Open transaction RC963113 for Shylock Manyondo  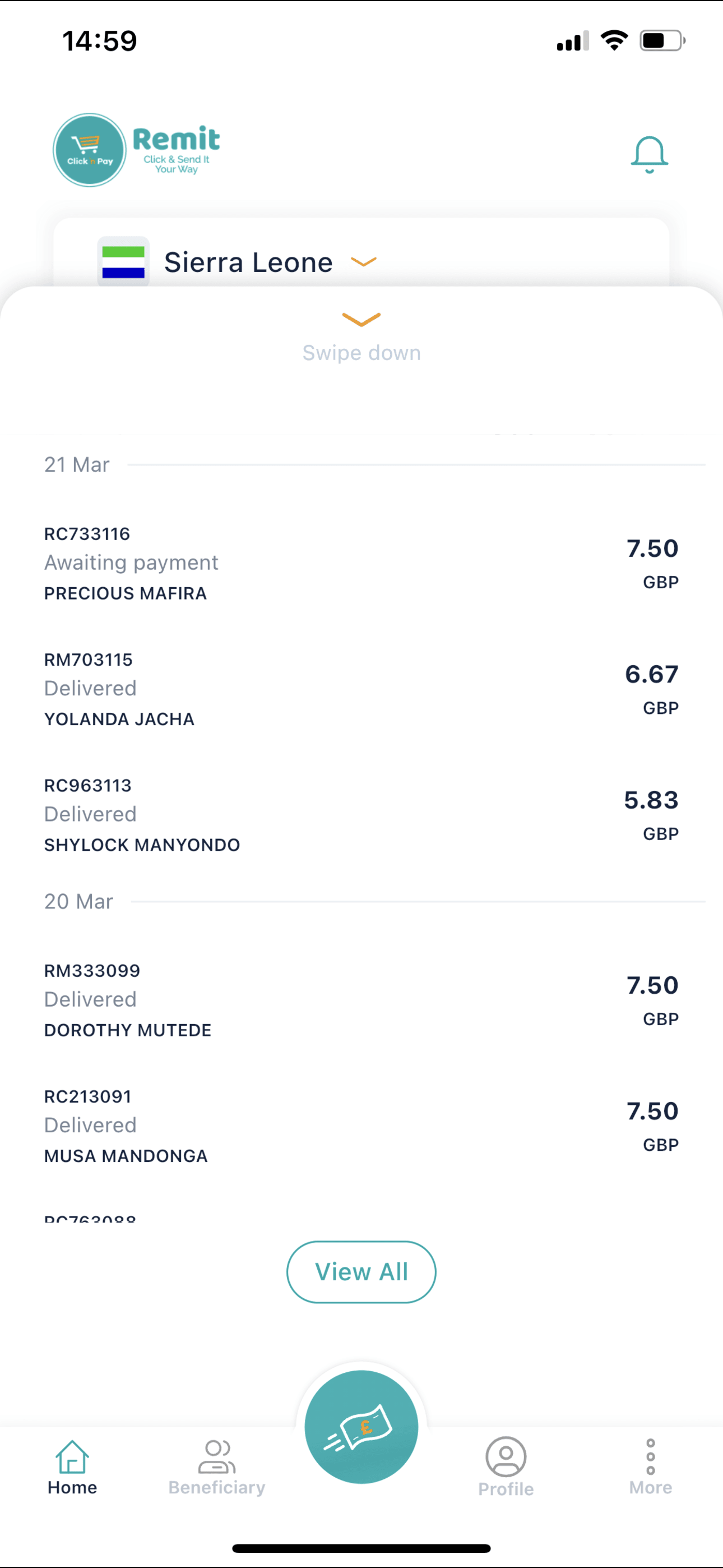361,815
